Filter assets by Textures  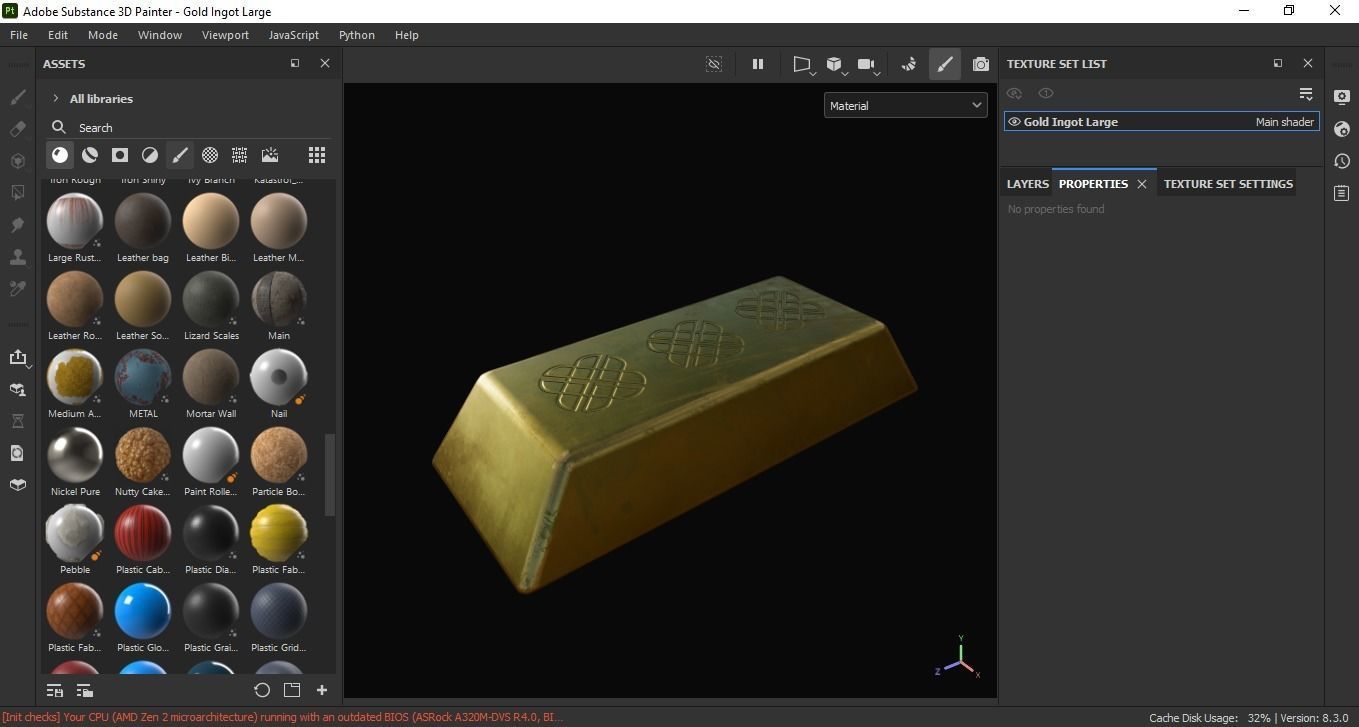[240, 155]
